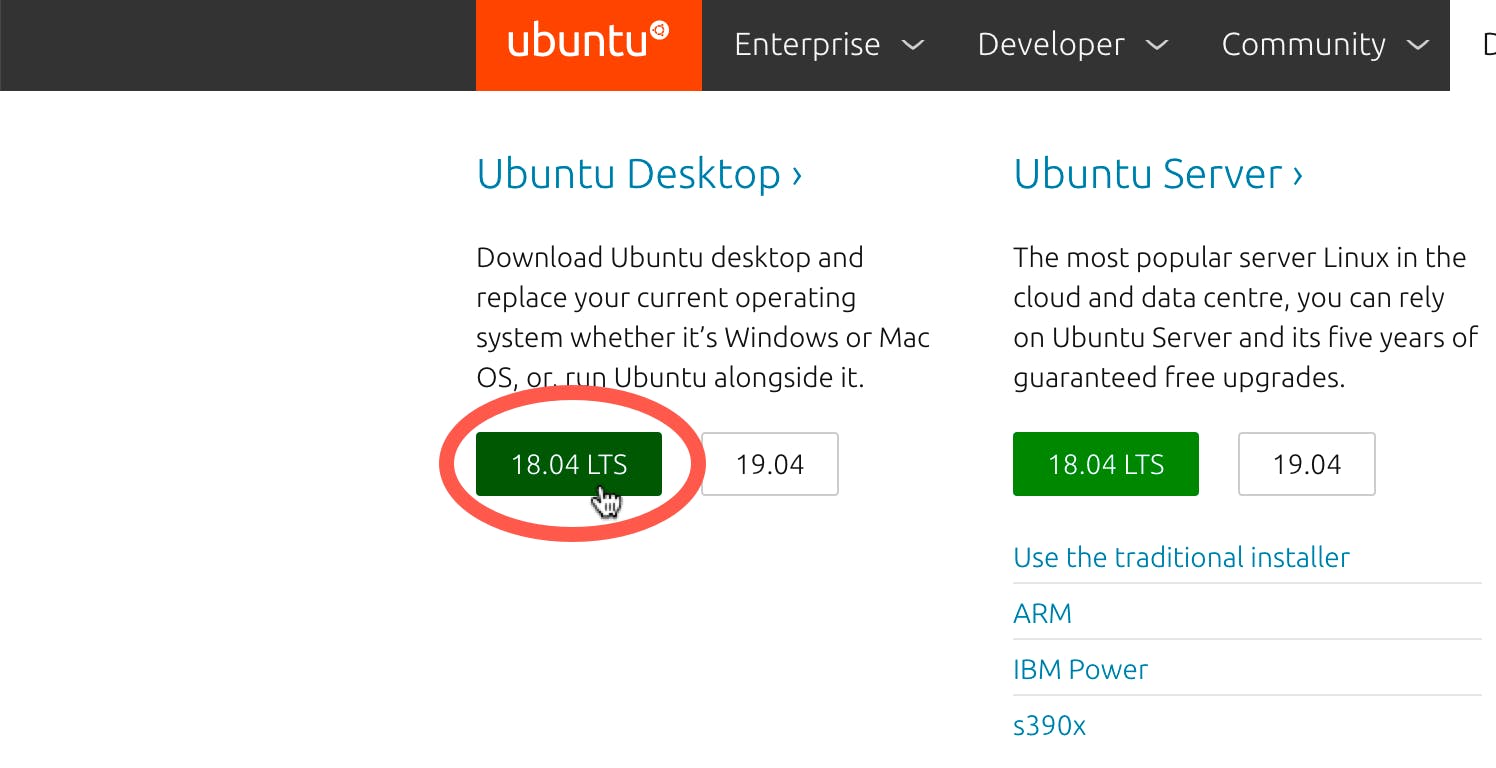1496x768 pixels.
Task: Select the 19.04 Desktop download button
Action: (x=769, y=464)
